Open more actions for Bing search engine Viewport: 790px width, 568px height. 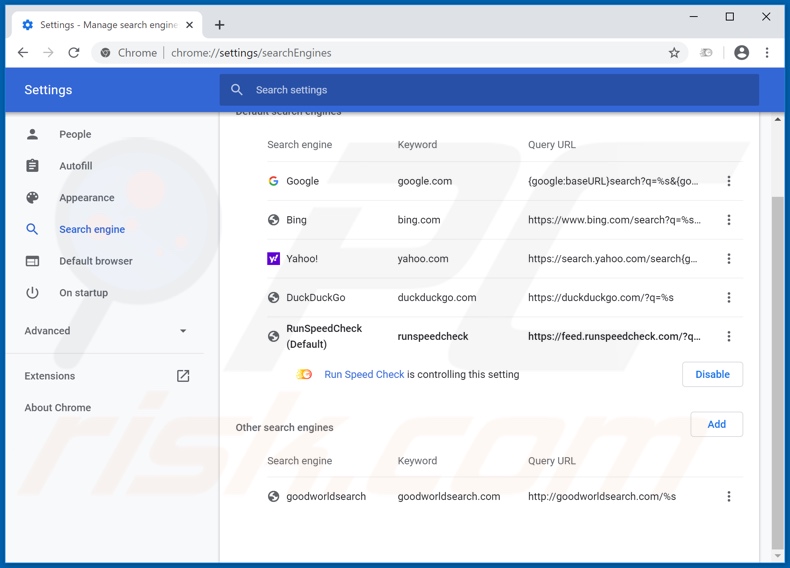point(729,220)
